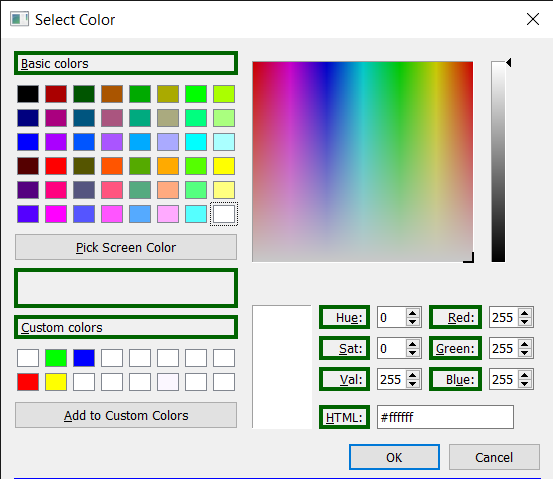Click the vertical brightness slider bar
Screen dimensions: 553x479
pyautogui.click(x=498, y=162)
